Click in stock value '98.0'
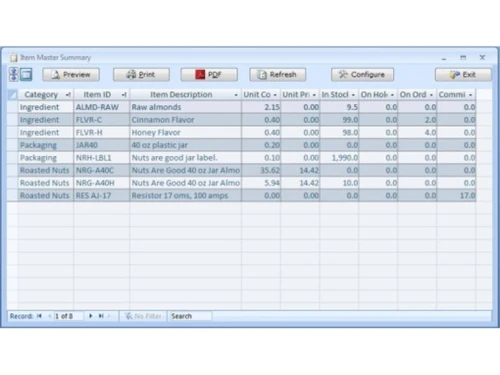This screenshot has height=375, width=500. click(339, 133)
